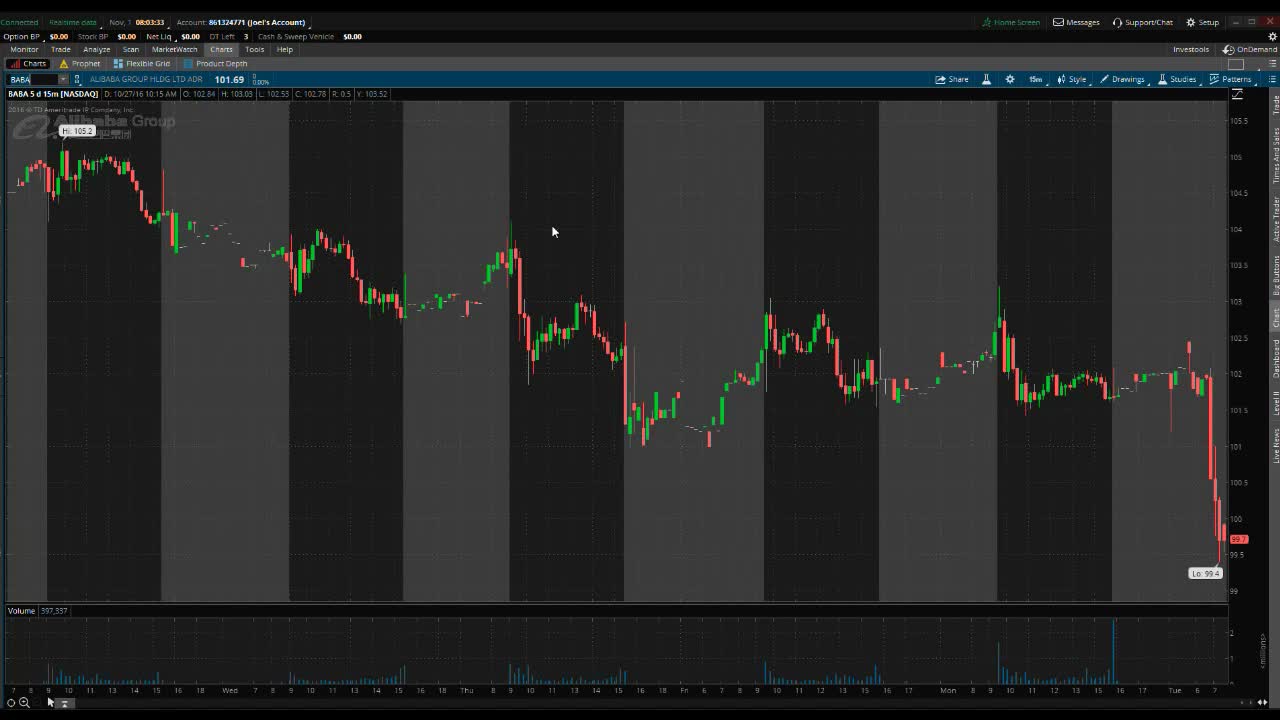The height and width of the screenshot is (720, 1280).
Task: Open the Trade tab
Action: click(61, 49)
